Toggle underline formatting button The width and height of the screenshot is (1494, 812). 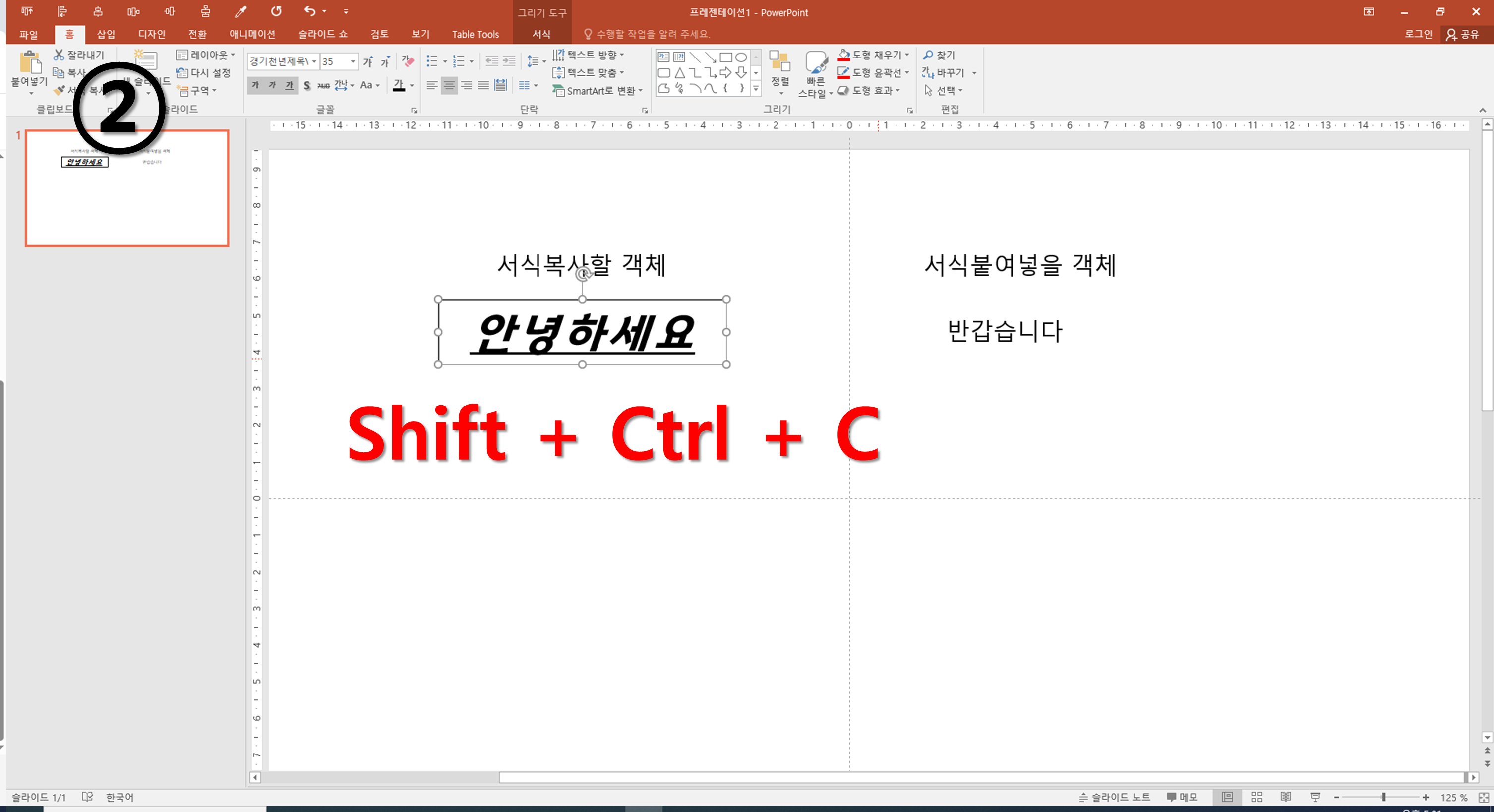click(289, 85)
